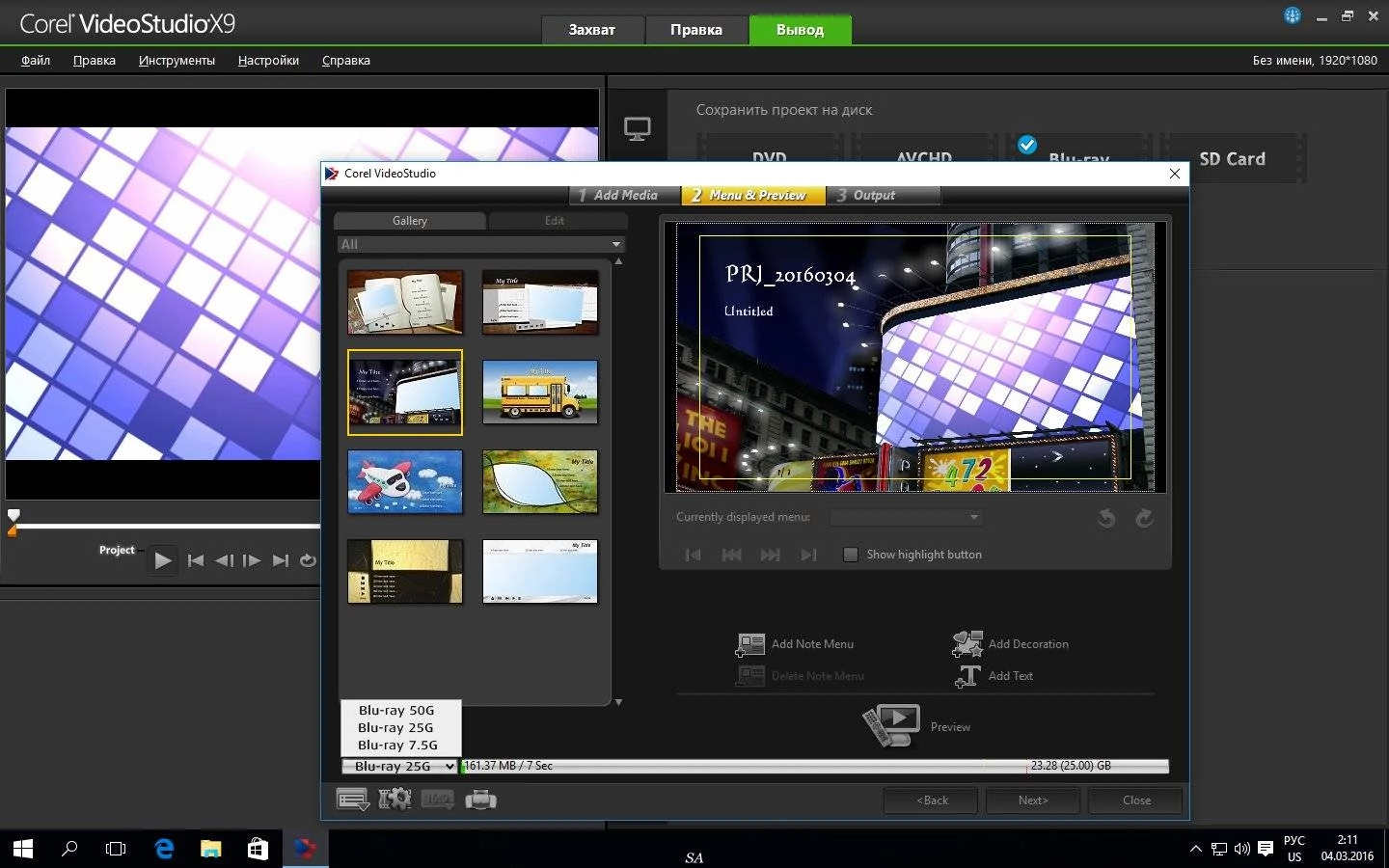Screen dimensions: 1389x868
Task: Open the Файл menu
Action: (x=36, y=60)
